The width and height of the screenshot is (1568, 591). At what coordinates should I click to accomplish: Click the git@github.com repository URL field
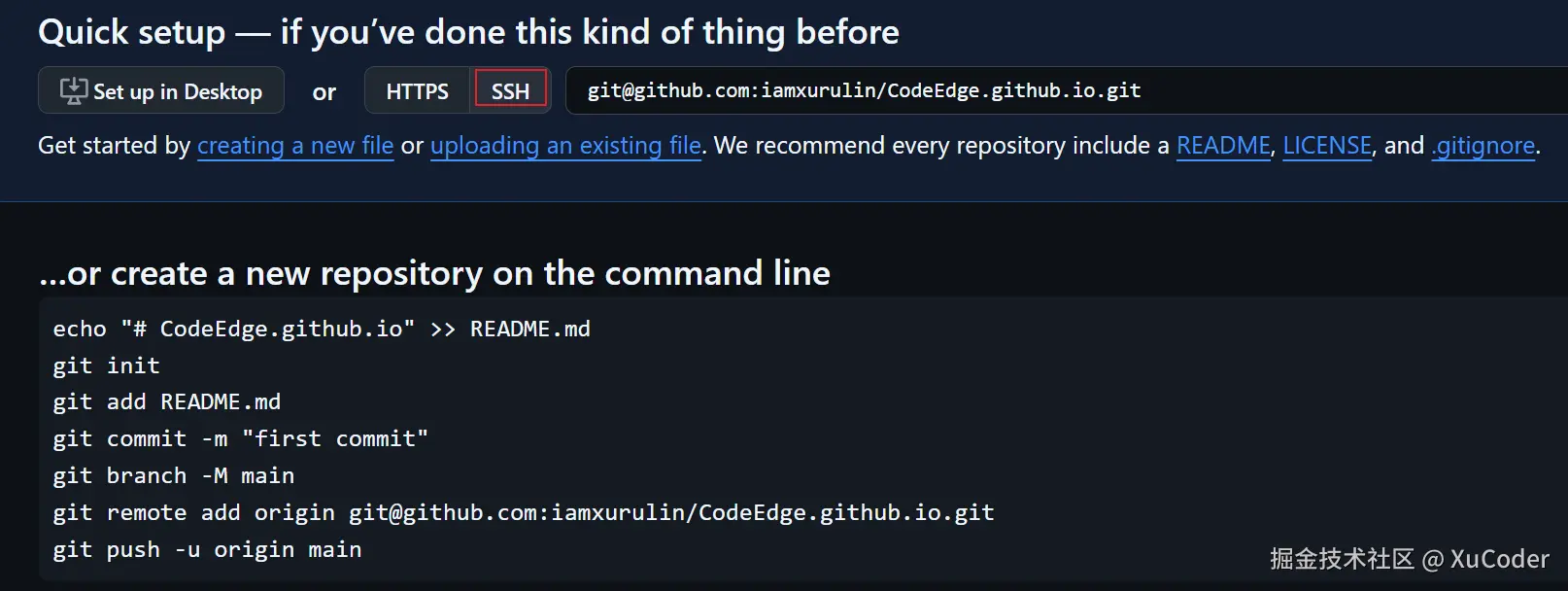[864, 91]
